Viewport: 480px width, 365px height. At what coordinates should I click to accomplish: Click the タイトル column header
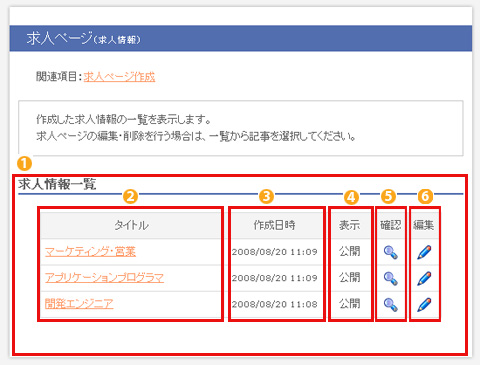131,225
